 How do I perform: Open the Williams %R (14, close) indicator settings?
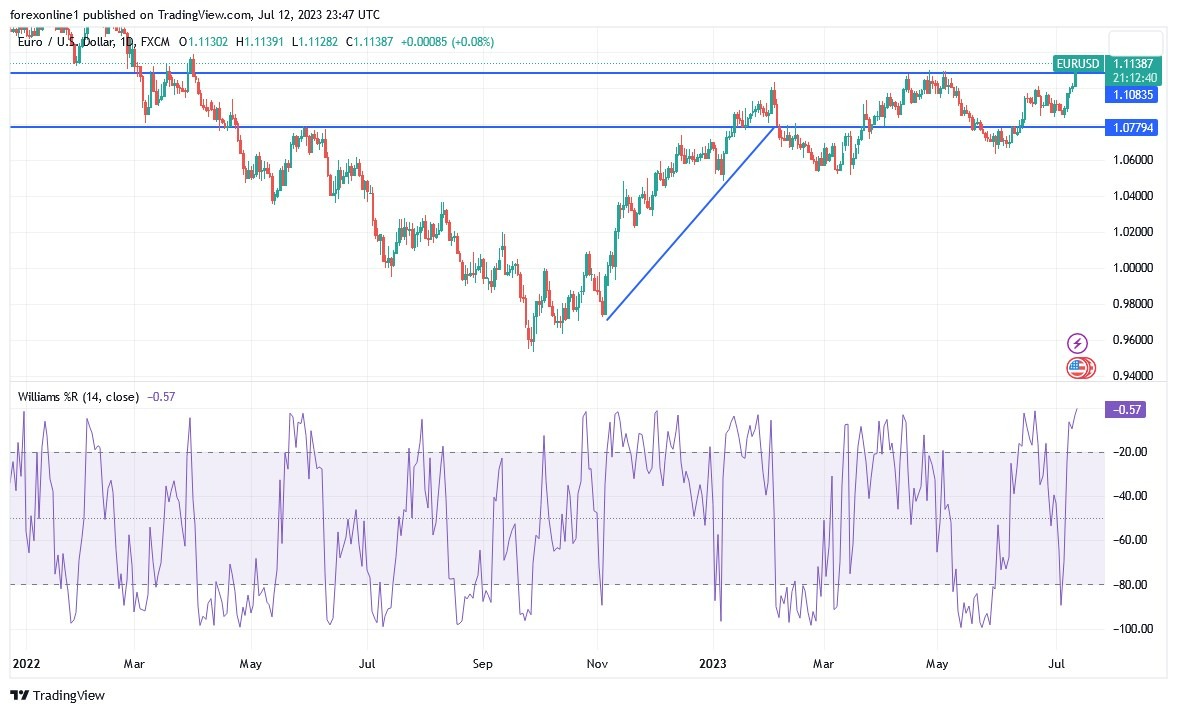(78, 397)
